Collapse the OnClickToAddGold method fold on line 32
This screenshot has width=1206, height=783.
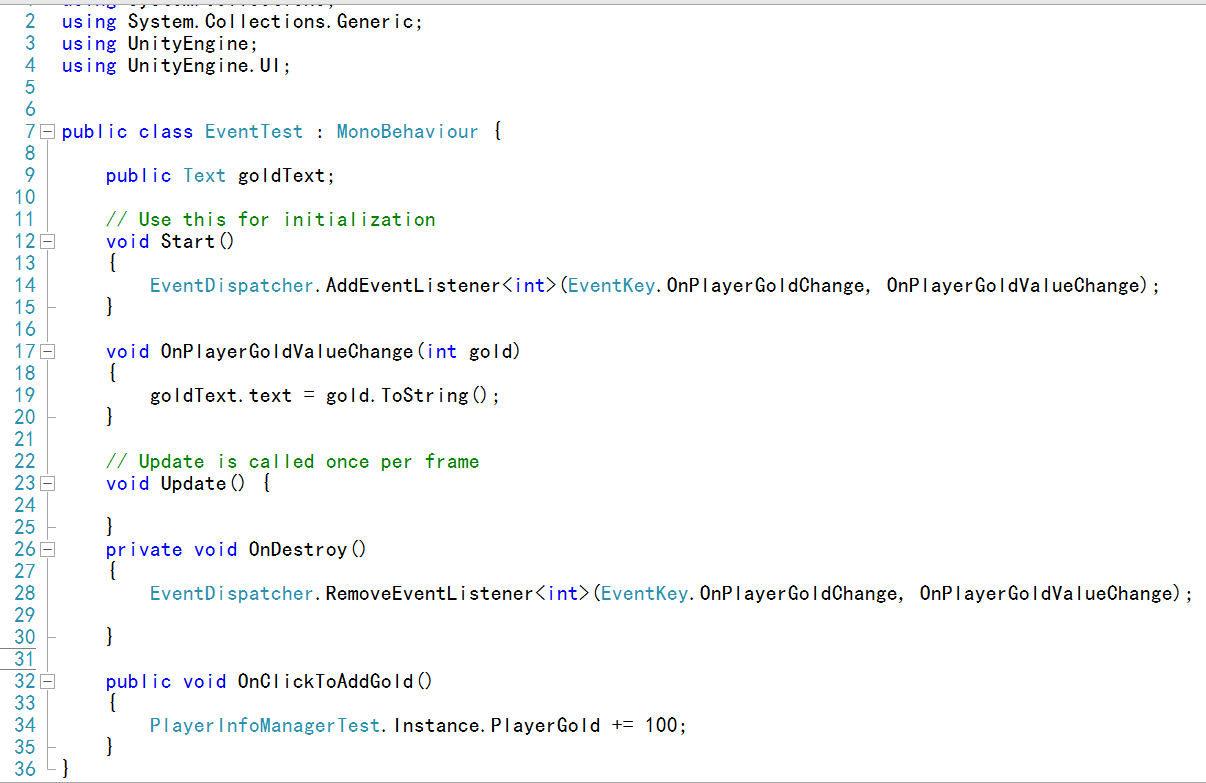tap(48, 682)
